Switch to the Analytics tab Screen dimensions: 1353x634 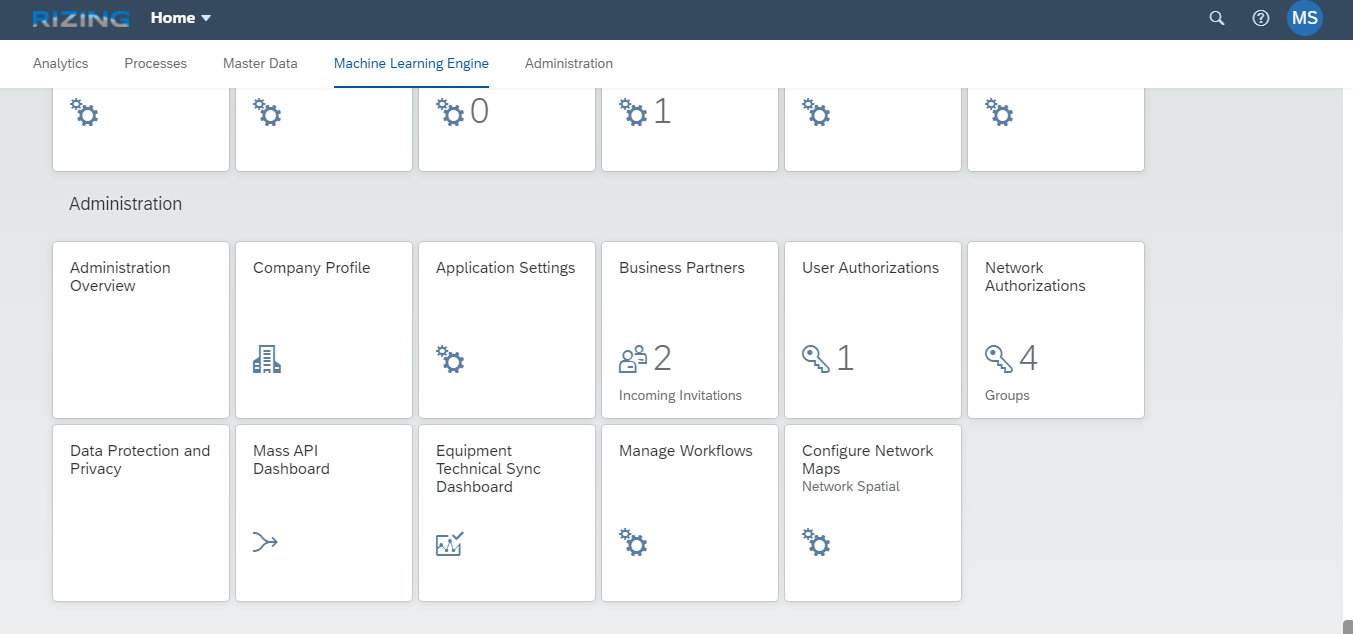61,63
